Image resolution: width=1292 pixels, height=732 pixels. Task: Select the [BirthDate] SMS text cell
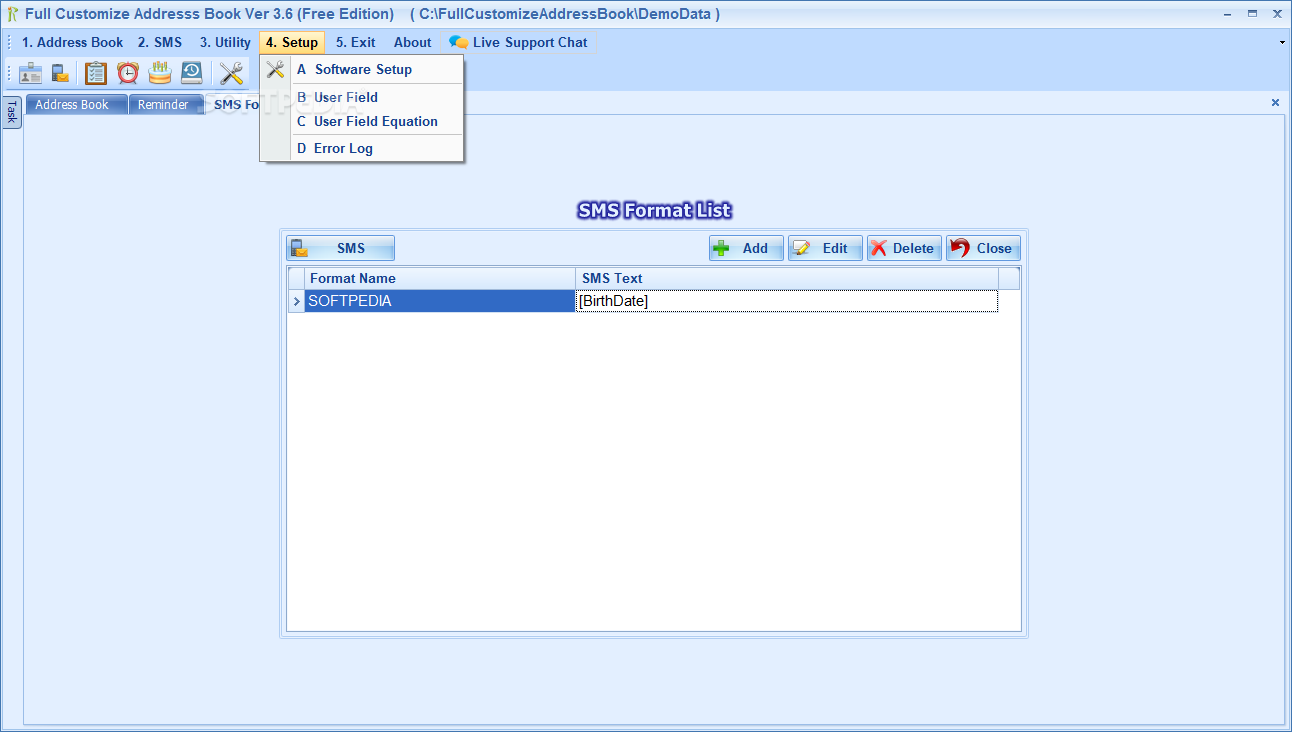787,301
